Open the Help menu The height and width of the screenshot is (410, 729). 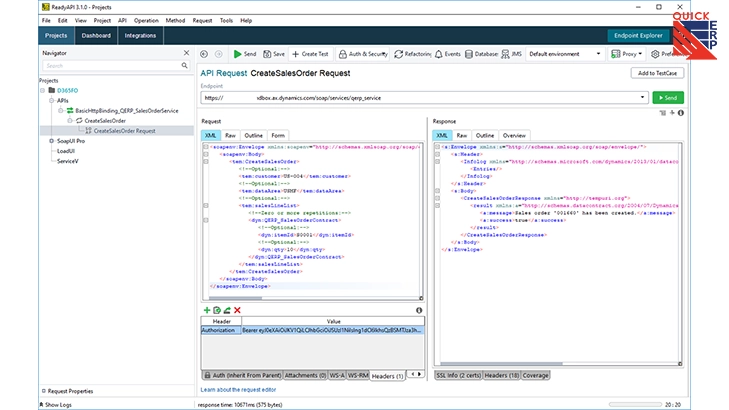coord(246,20)
